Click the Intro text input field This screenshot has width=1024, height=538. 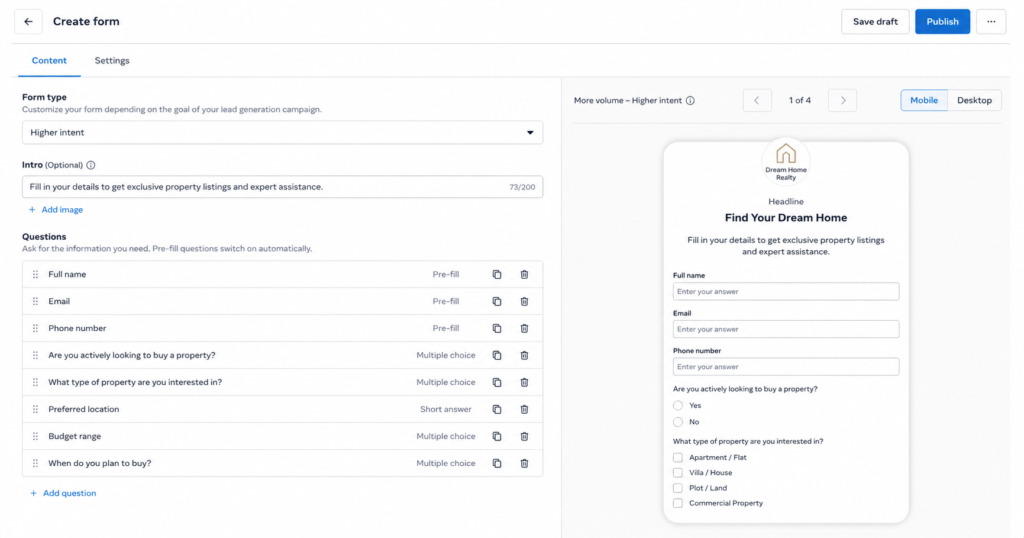point(282,187)
